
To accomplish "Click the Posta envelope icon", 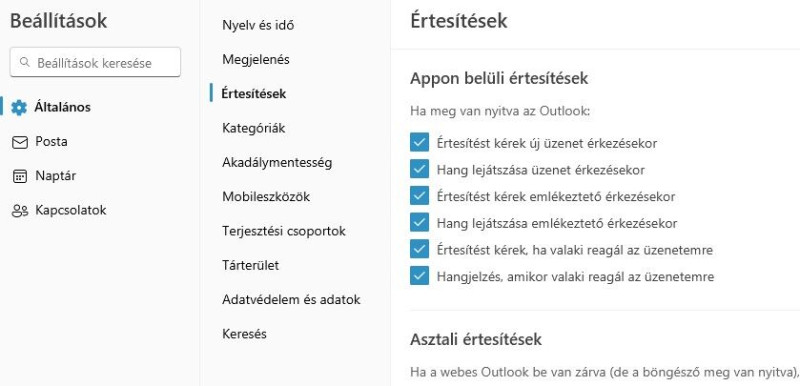I will (x=19, y=142).
